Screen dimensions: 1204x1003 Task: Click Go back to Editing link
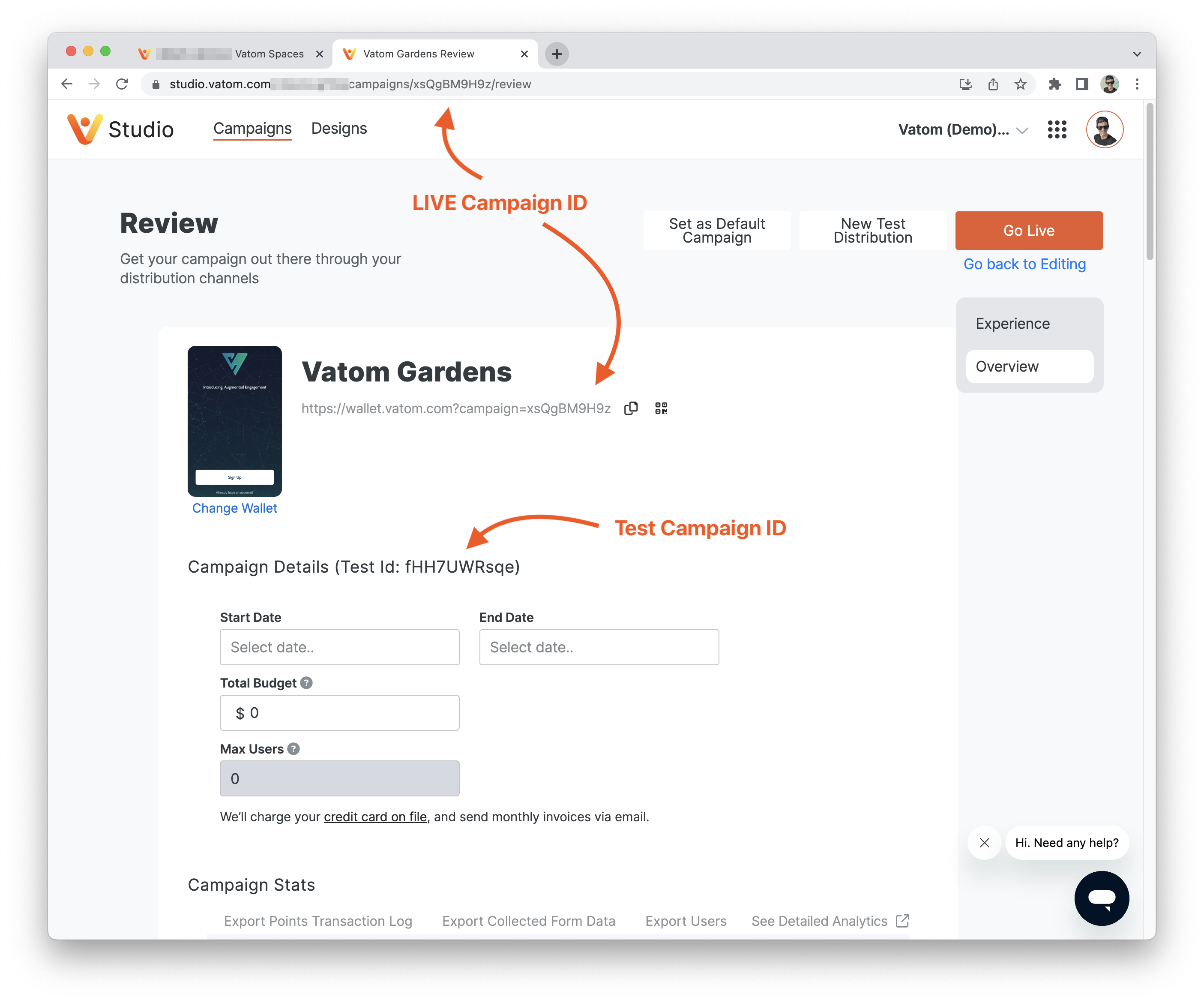pos(1024,264)
